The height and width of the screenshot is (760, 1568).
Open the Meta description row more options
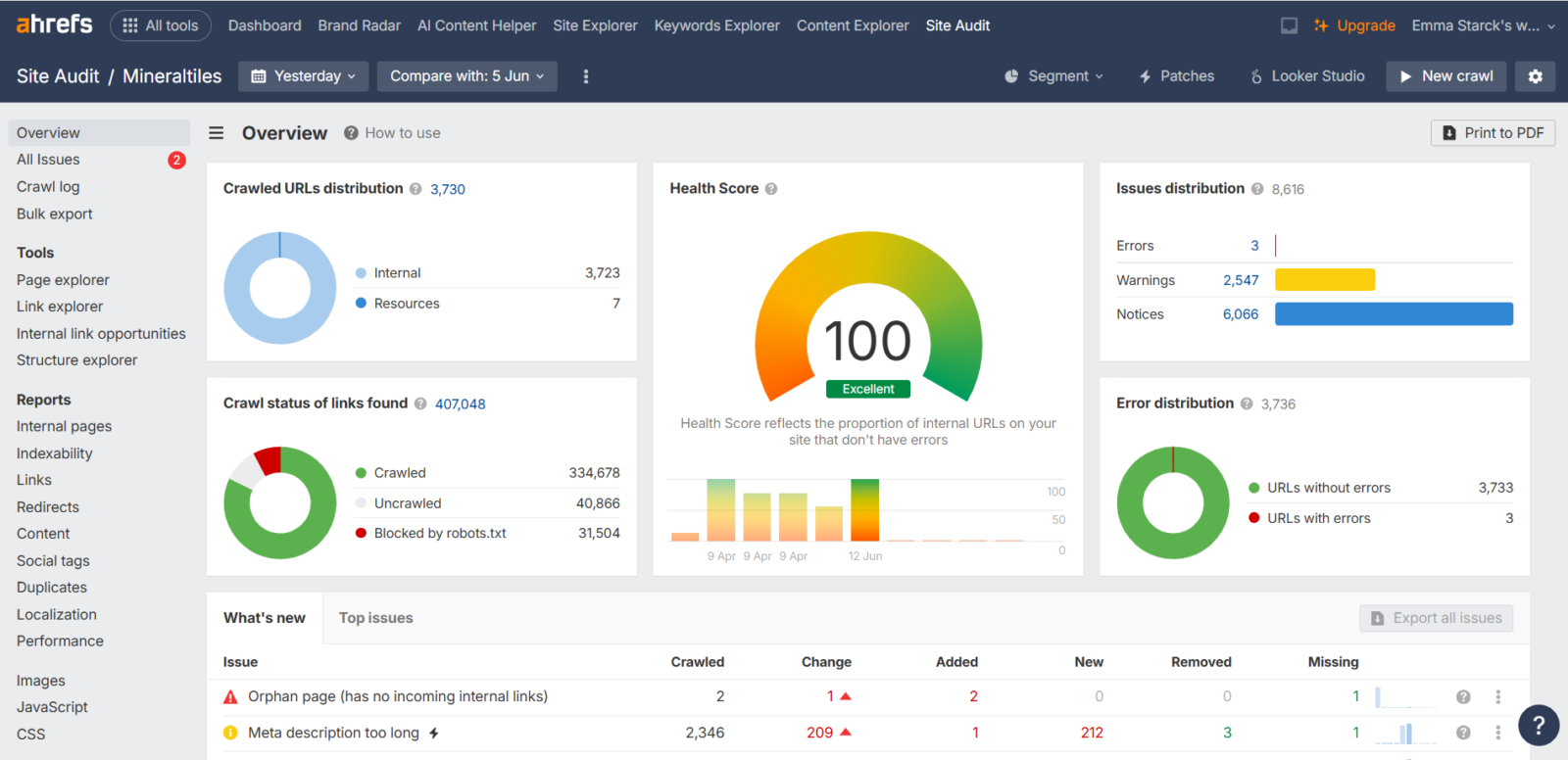pyautogui.click(x=1497, y=733)
